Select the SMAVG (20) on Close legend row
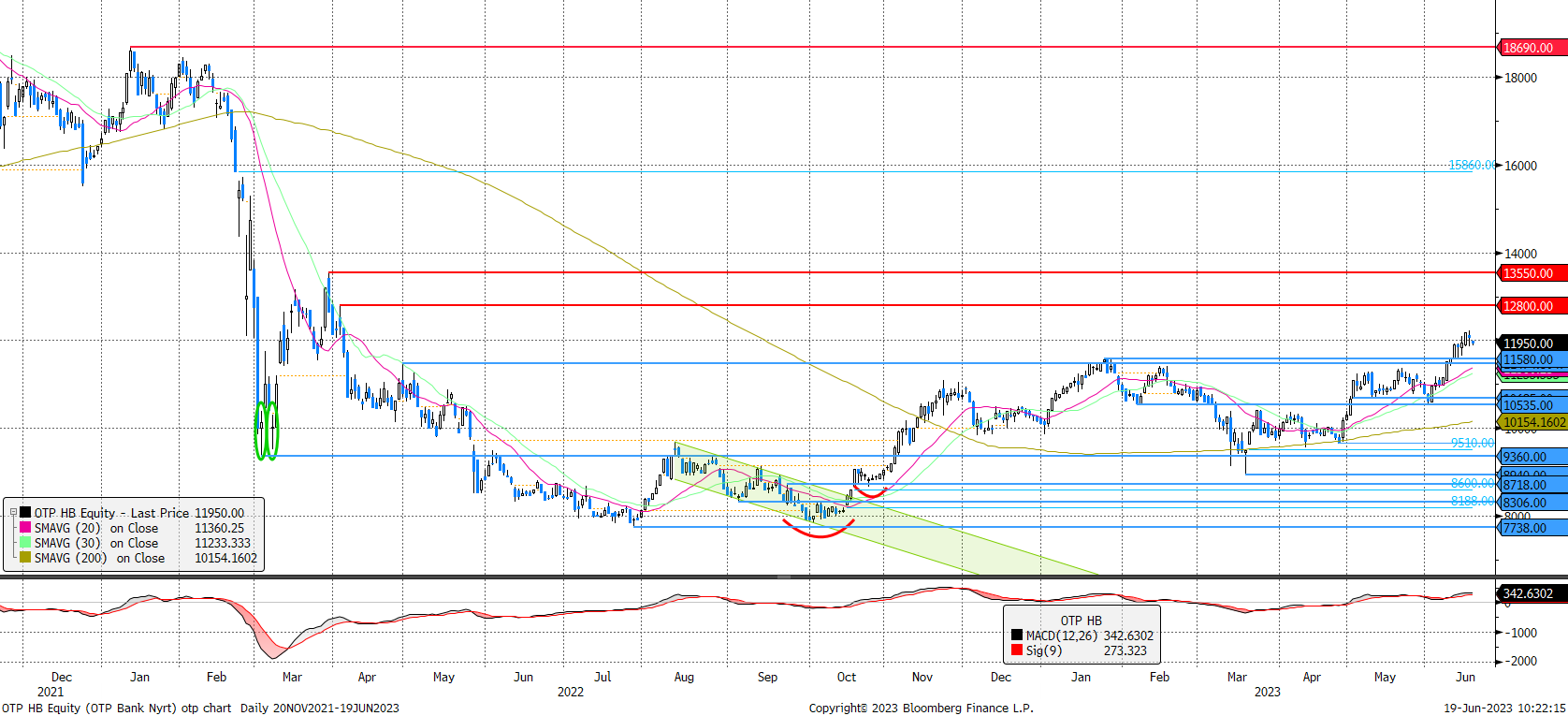 click(132, 528)
